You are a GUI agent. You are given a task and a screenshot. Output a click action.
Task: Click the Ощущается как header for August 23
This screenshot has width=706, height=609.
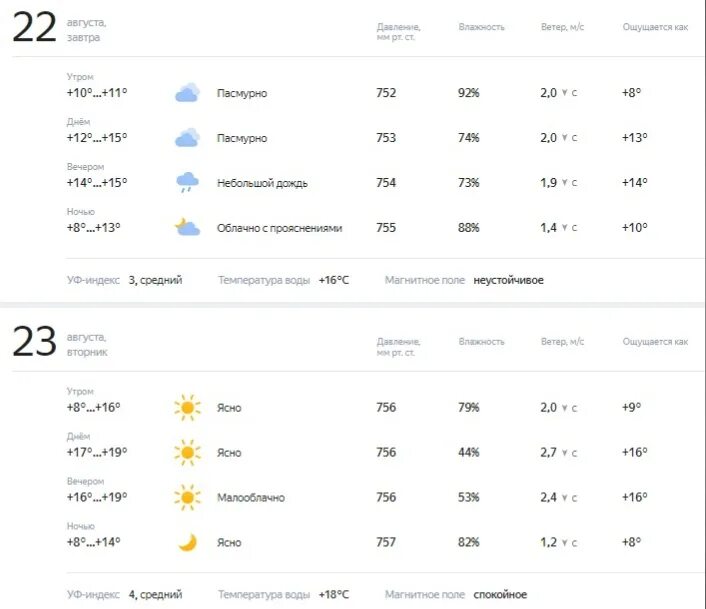(655, 342)
